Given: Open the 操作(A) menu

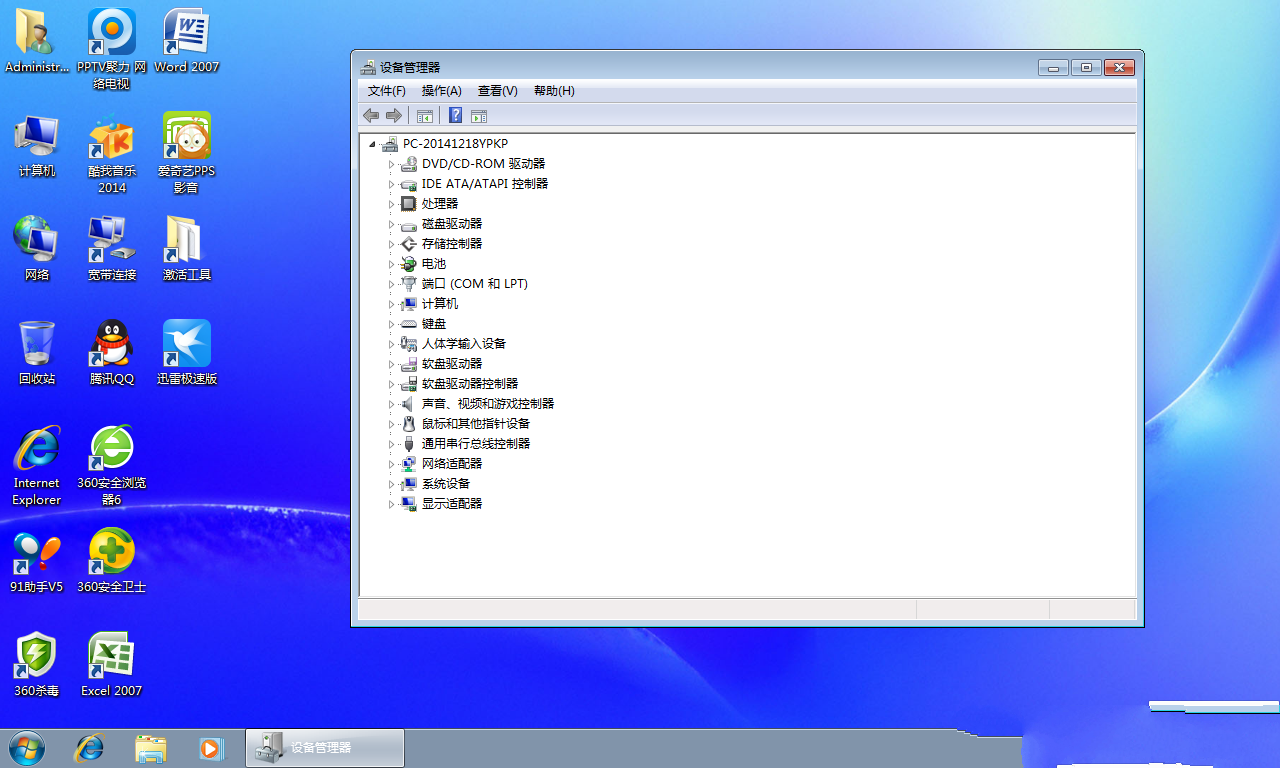Looking at the screenshot, I should click(441, 91).
